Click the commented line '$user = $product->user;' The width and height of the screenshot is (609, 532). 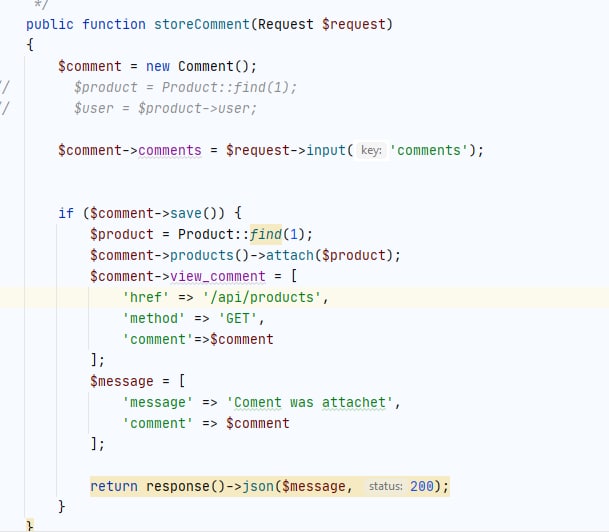coord(165,108)
